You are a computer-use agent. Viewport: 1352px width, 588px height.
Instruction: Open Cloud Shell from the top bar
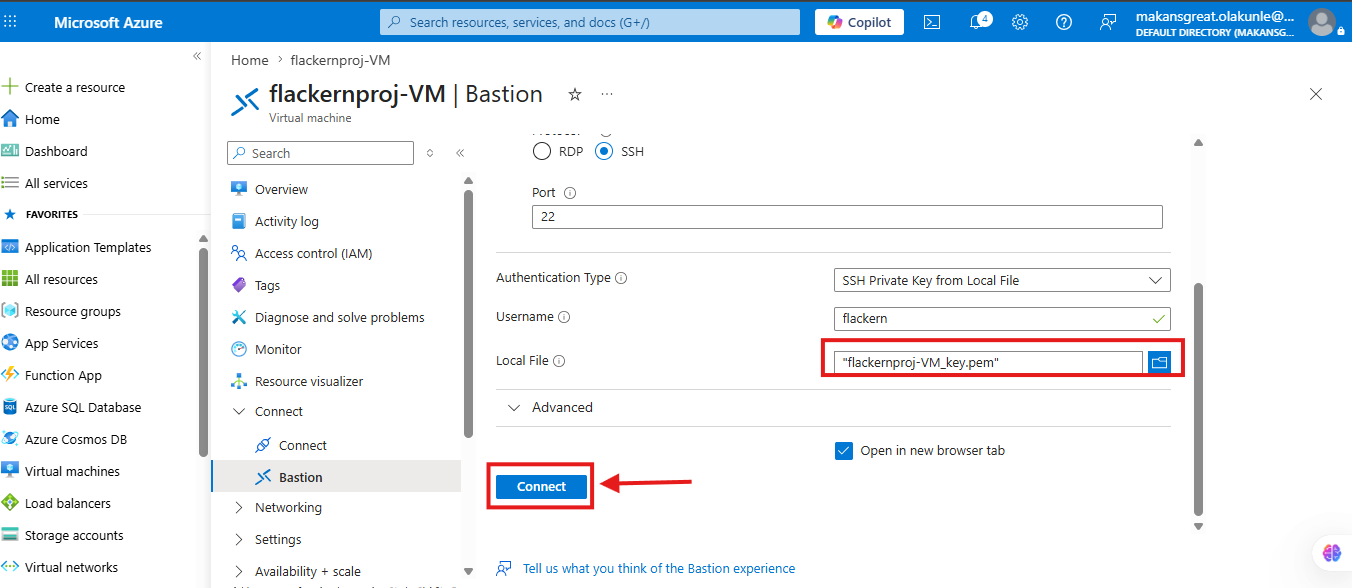click(x=931, y=22)
